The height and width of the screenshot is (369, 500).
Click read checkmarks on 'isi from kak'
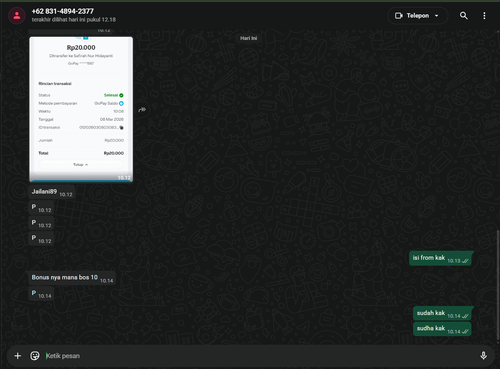coord(465,261)
